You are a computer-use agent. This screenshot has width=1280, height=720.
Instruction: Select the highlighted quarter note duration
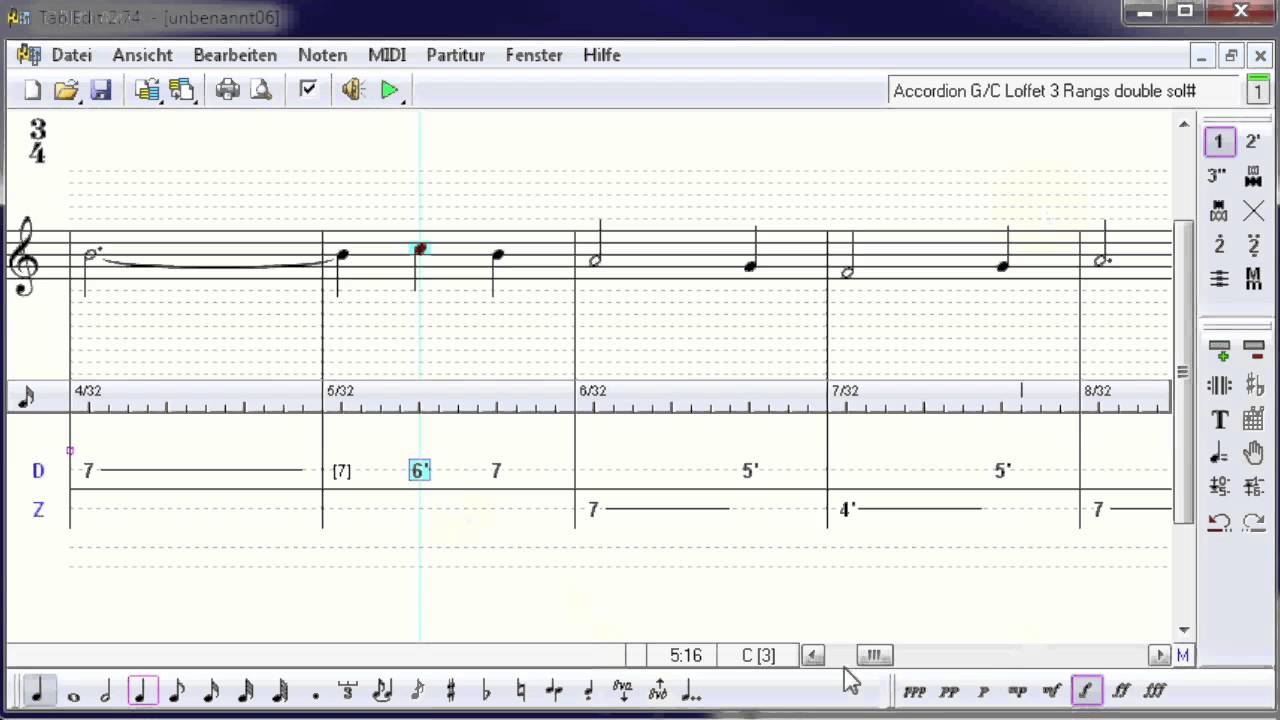coord(142,691)
